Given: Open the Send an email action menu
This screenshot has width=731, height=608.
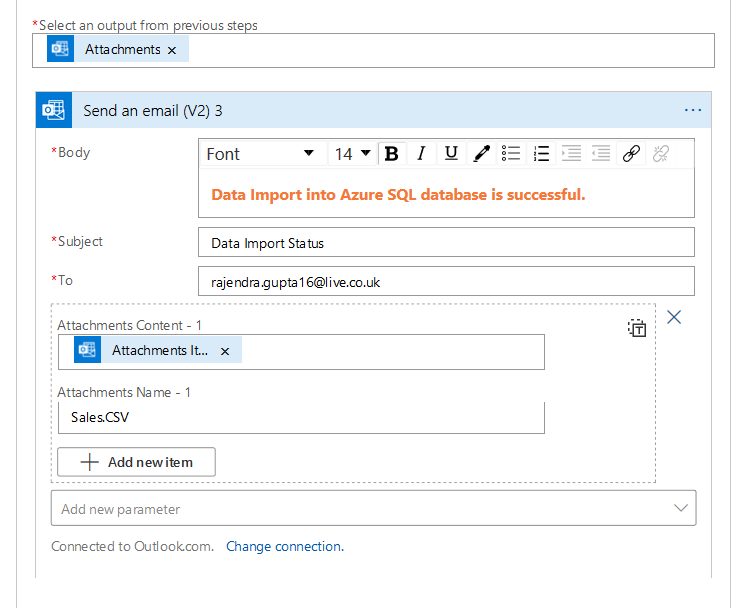Looking at the screenshot, I should [693, 110].
